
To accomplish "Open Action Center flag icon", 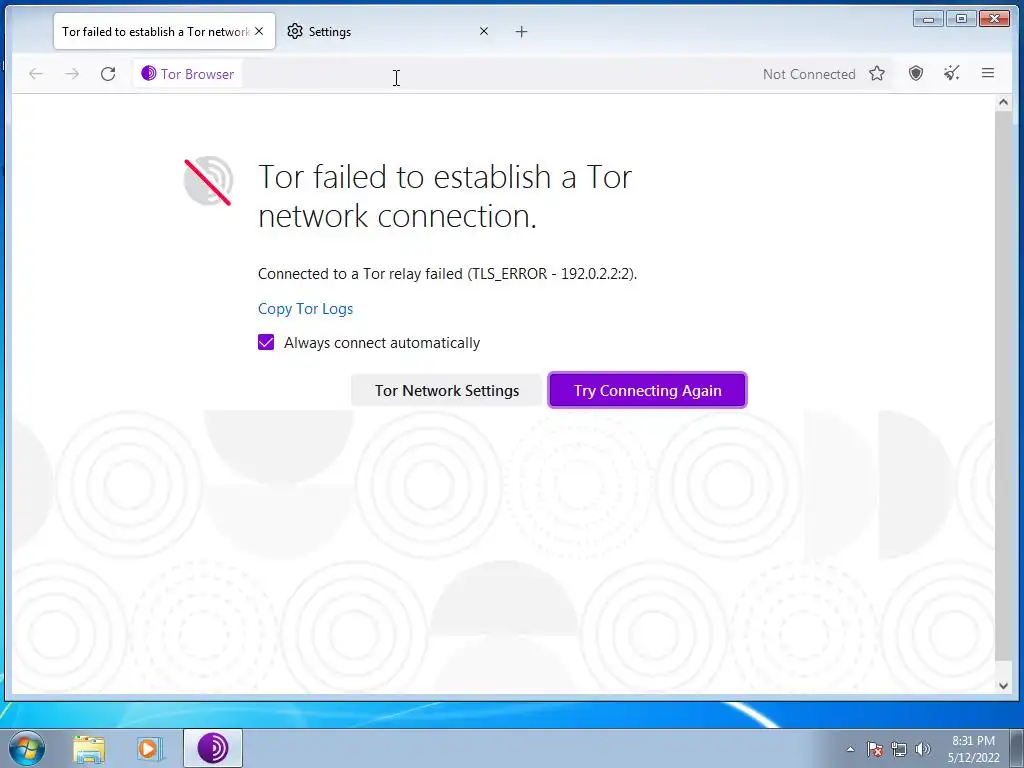I will coord(875,749).
